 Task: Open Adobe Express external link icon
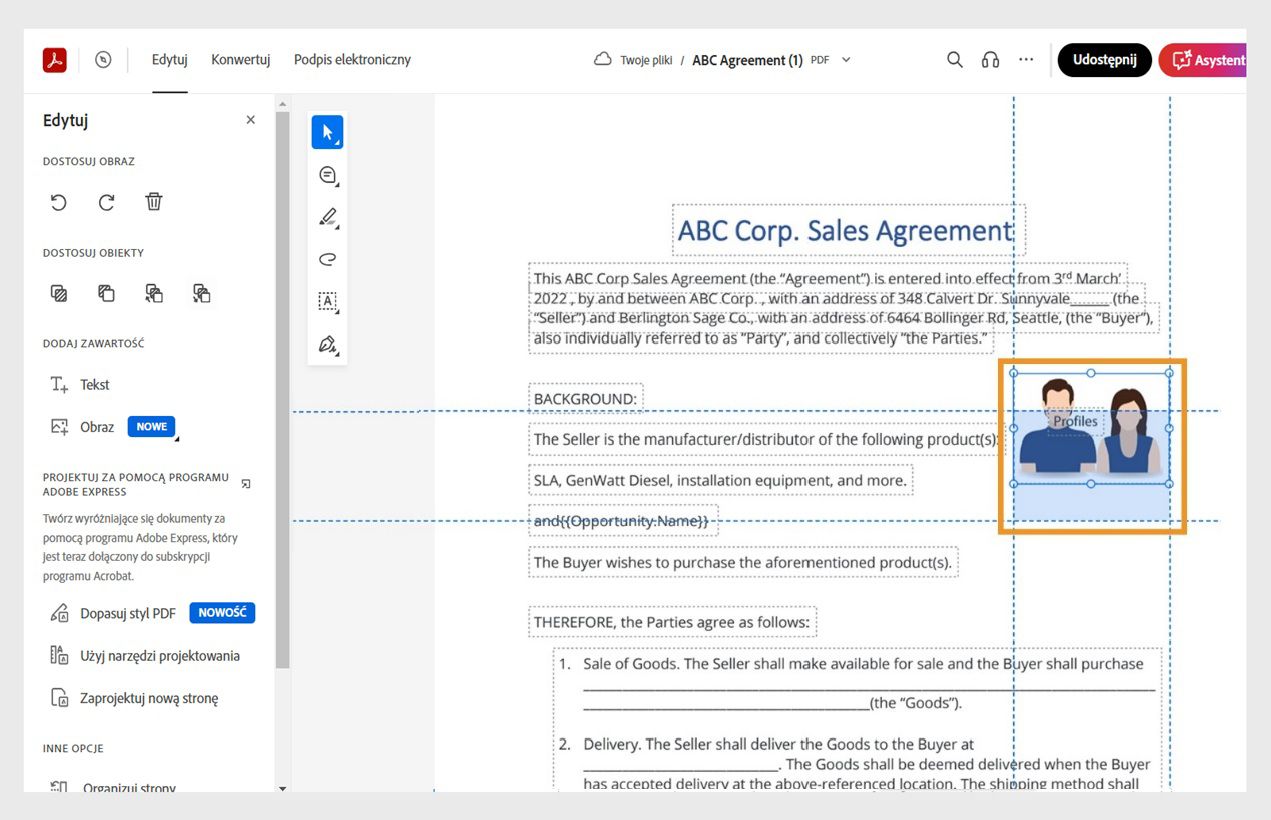pos(246,484)
